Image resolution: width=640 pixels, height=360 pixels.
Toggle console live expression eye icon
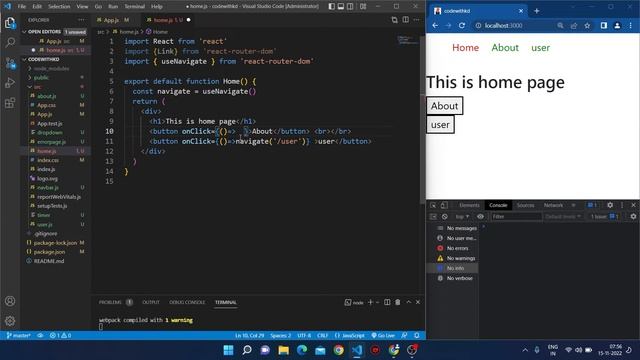pos(480,217)
